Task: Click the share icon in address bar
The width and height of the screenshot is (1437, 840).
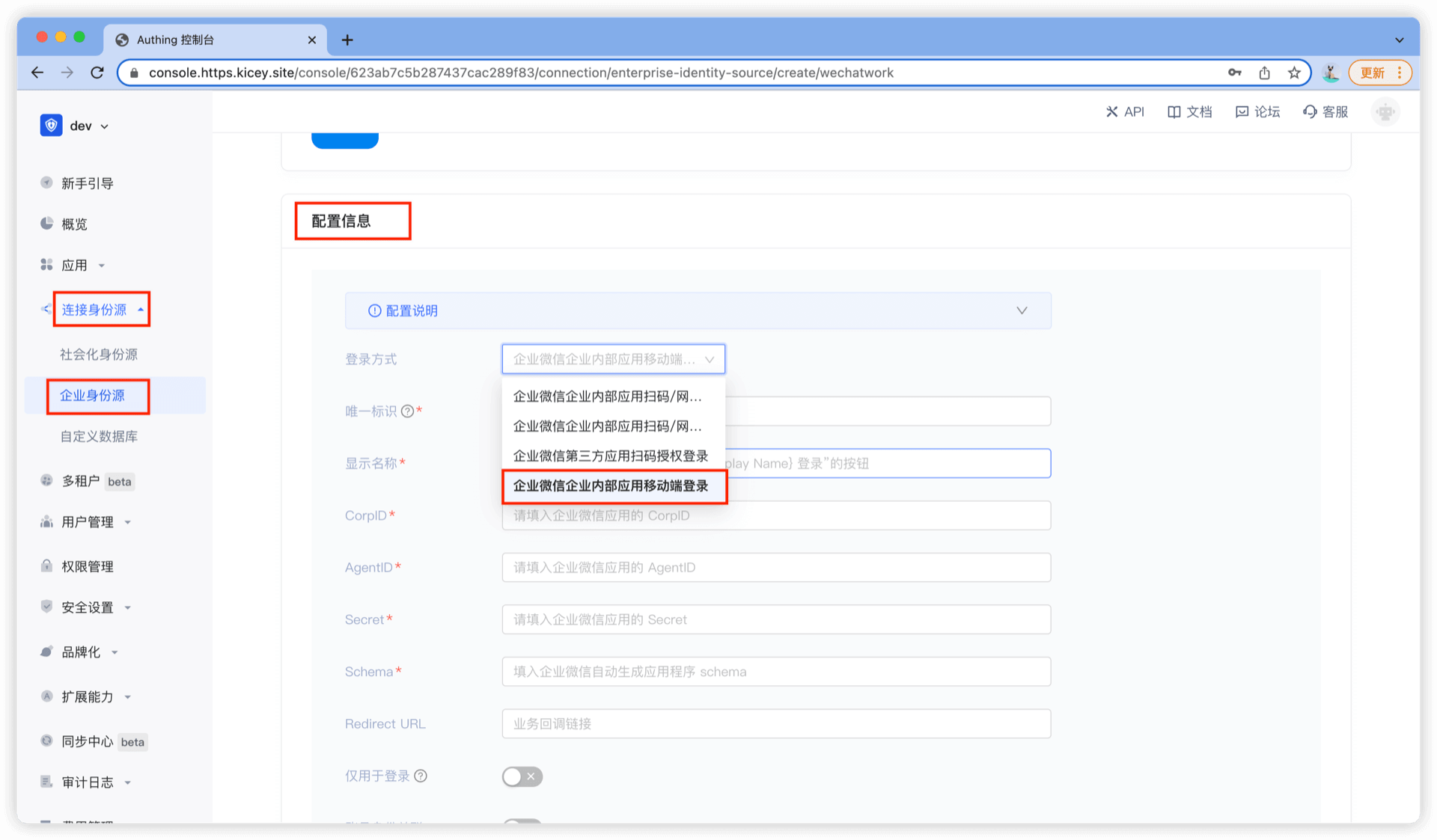Action: (1265, 73)
